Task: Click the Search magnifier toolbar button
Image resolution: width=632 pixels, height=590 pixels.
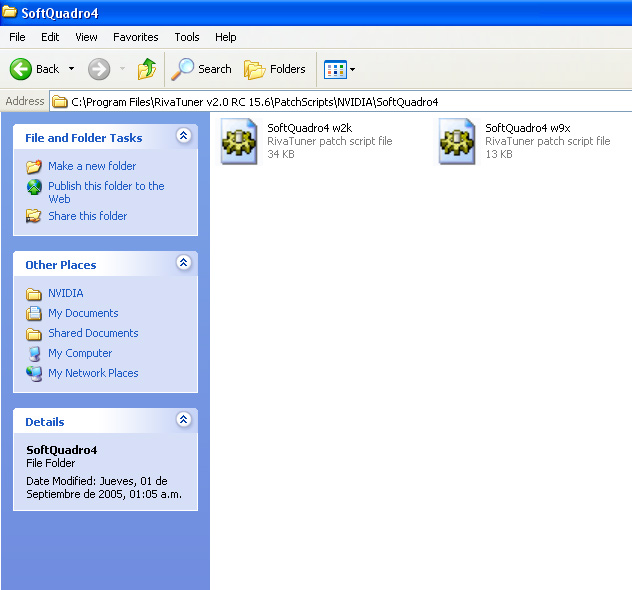Action: tap(201, 69)
